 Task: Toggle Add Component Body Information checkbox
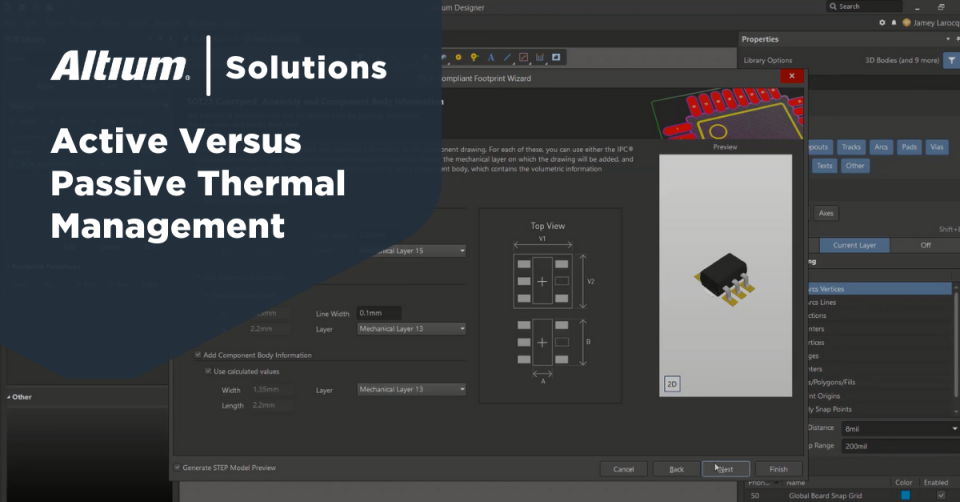pyautogui.click(x=198, y=355)
